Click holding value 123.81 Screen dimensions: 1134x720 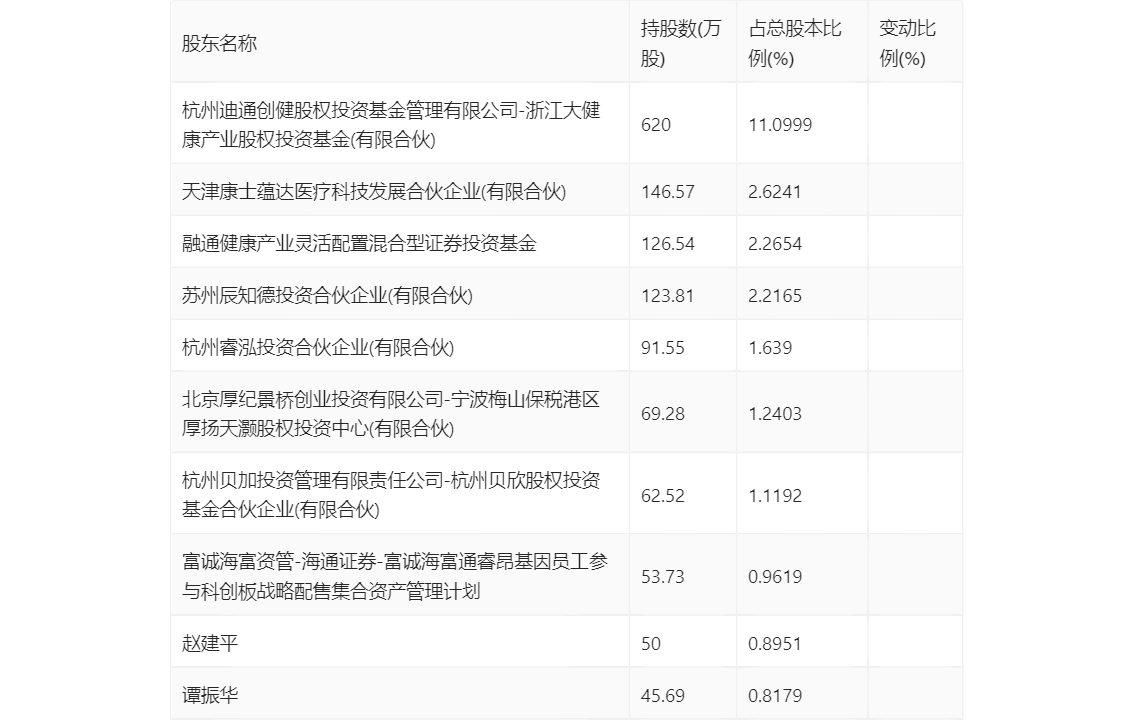pos(668,296)
